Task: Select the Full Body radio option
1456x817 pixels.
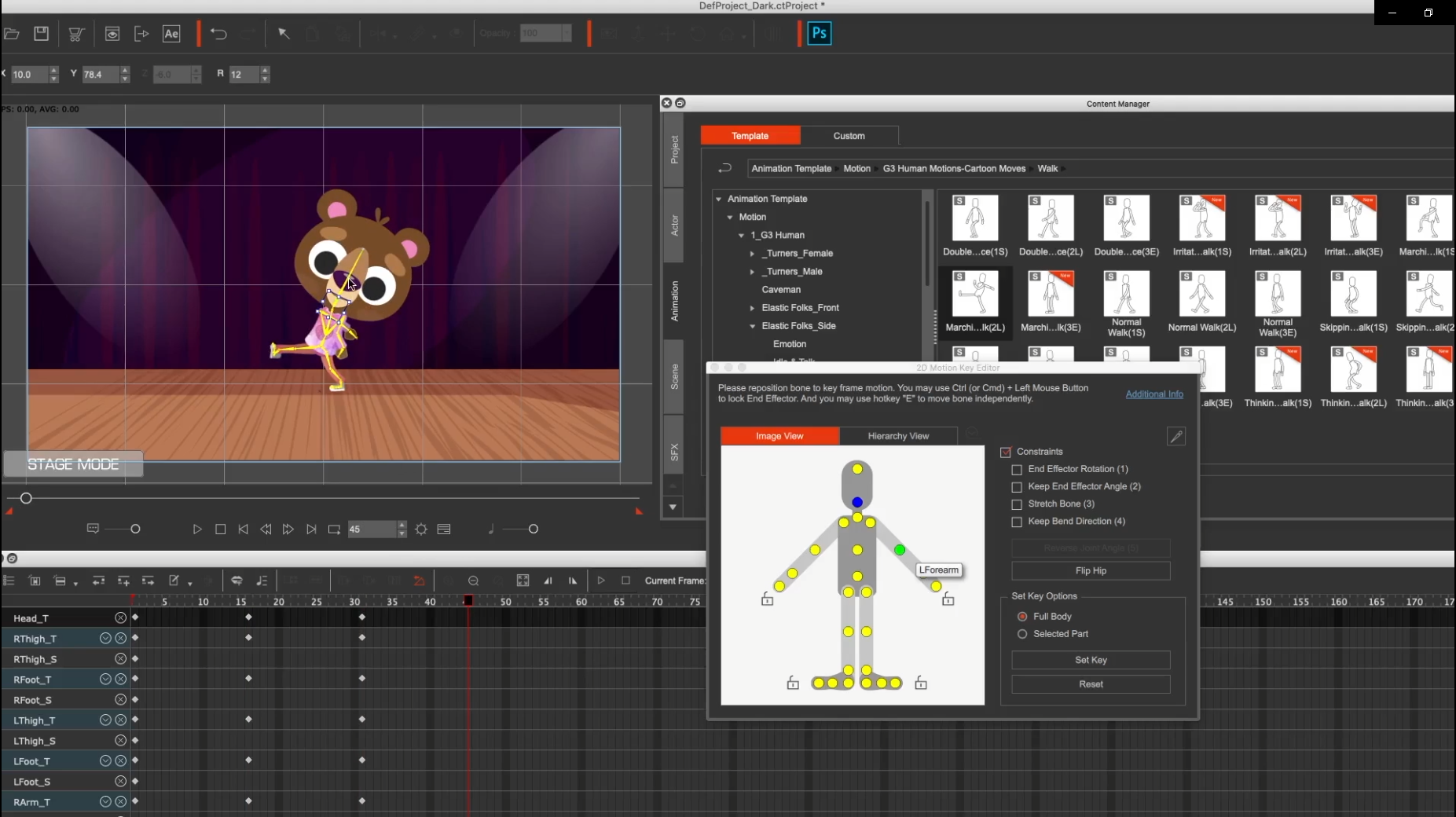Action: click(x=1022, y=617)
